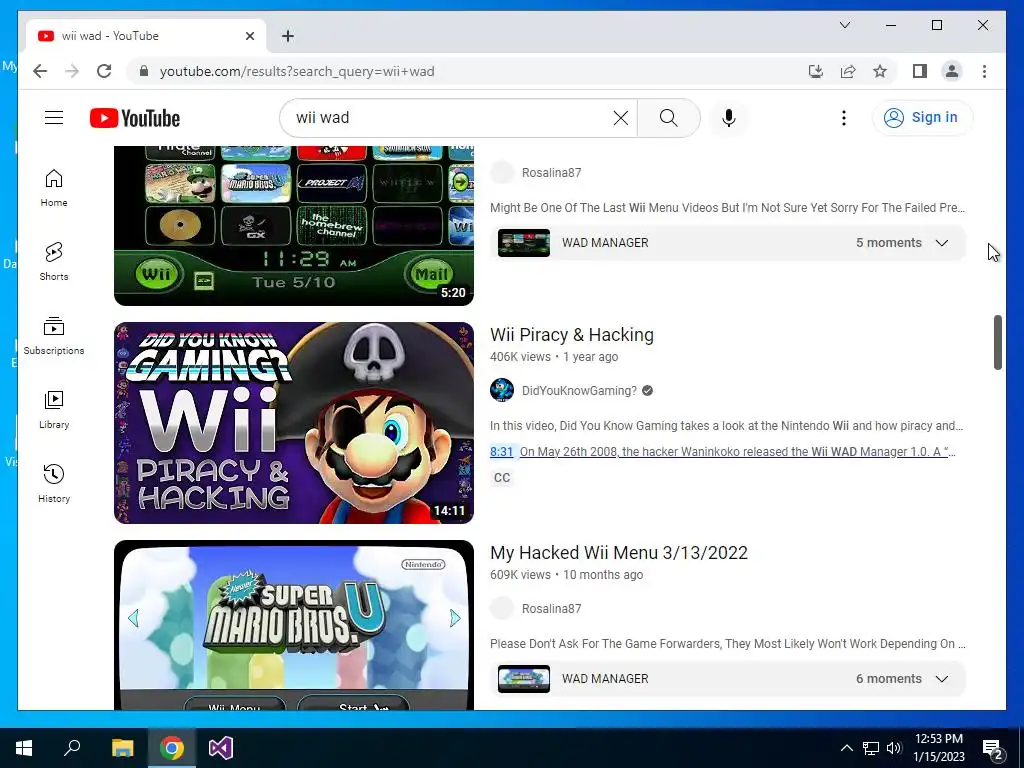Go forward with browser forward arrow

click(x=72, y=71)
